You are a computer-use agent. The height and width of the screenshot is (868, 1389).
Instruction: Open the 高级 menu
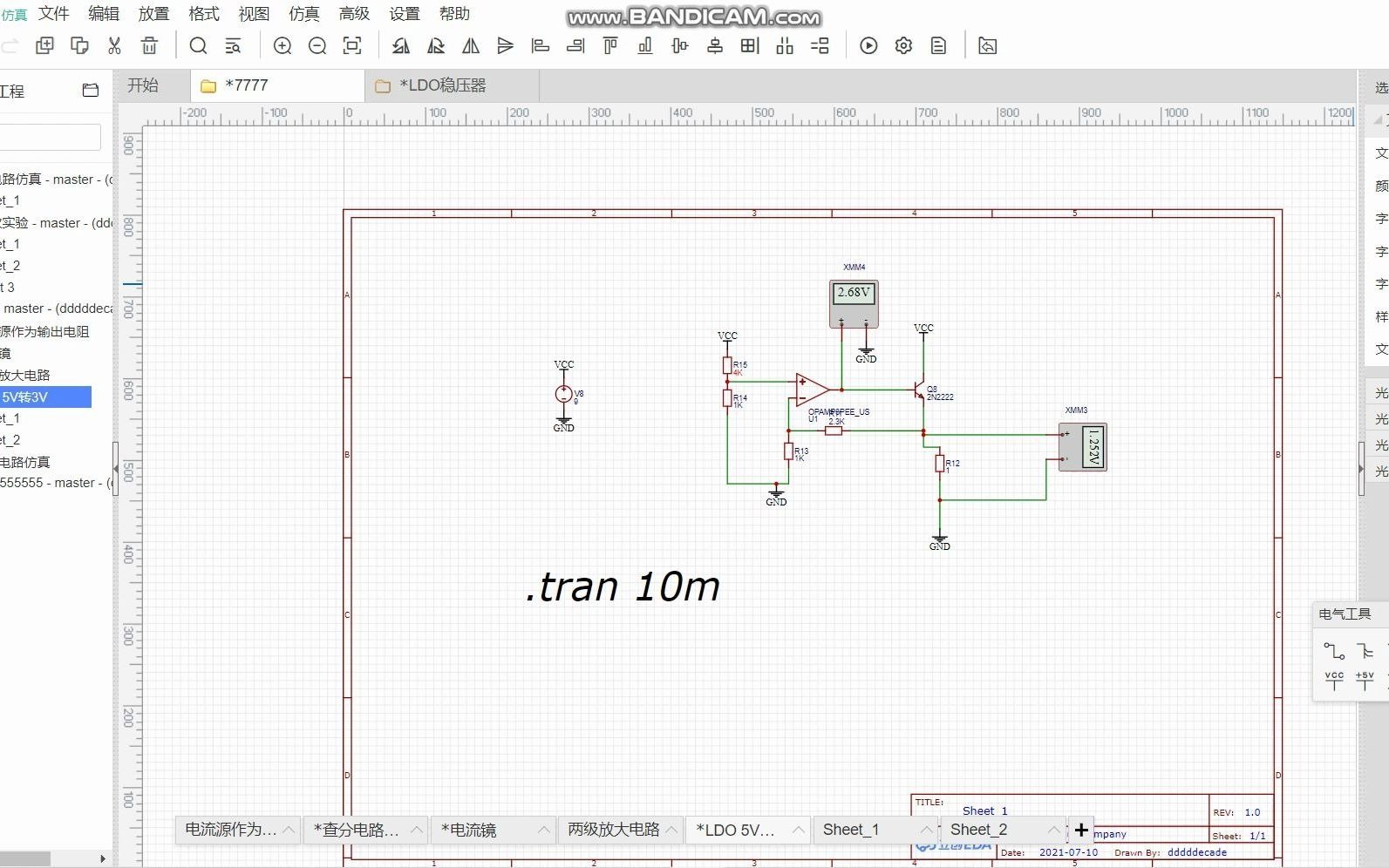pyautogui.click(x=354, y=14)
